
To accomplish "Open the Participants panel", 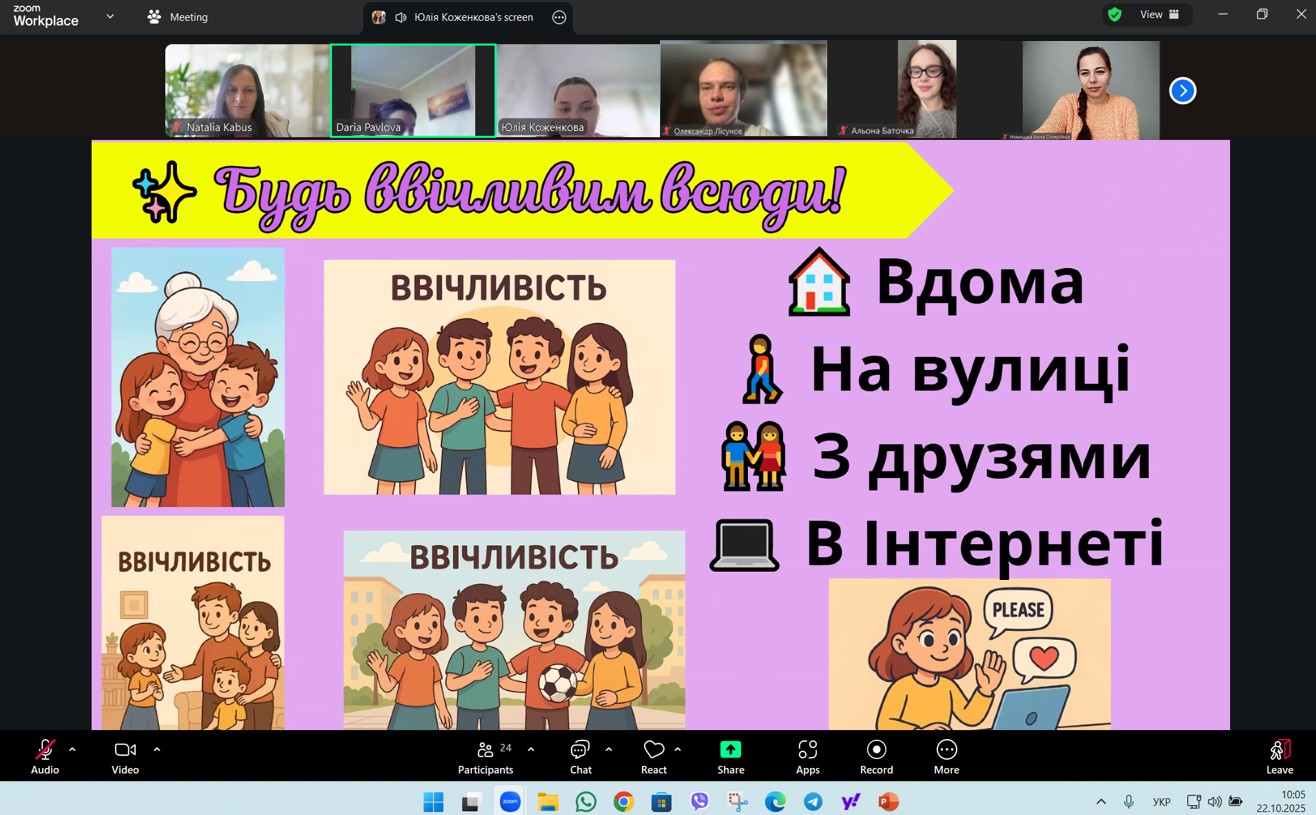I will click(486, 756).
